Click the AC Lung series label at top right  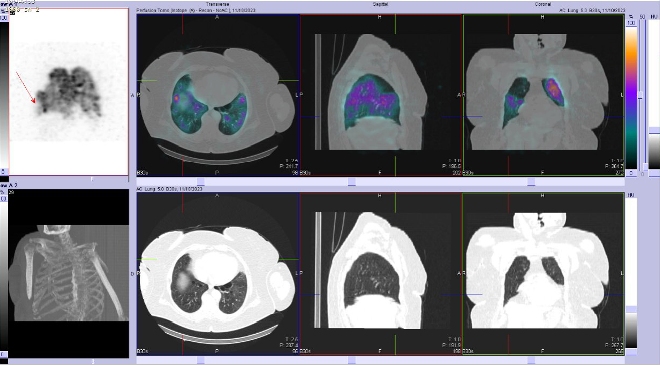click(x=592, y=10)
